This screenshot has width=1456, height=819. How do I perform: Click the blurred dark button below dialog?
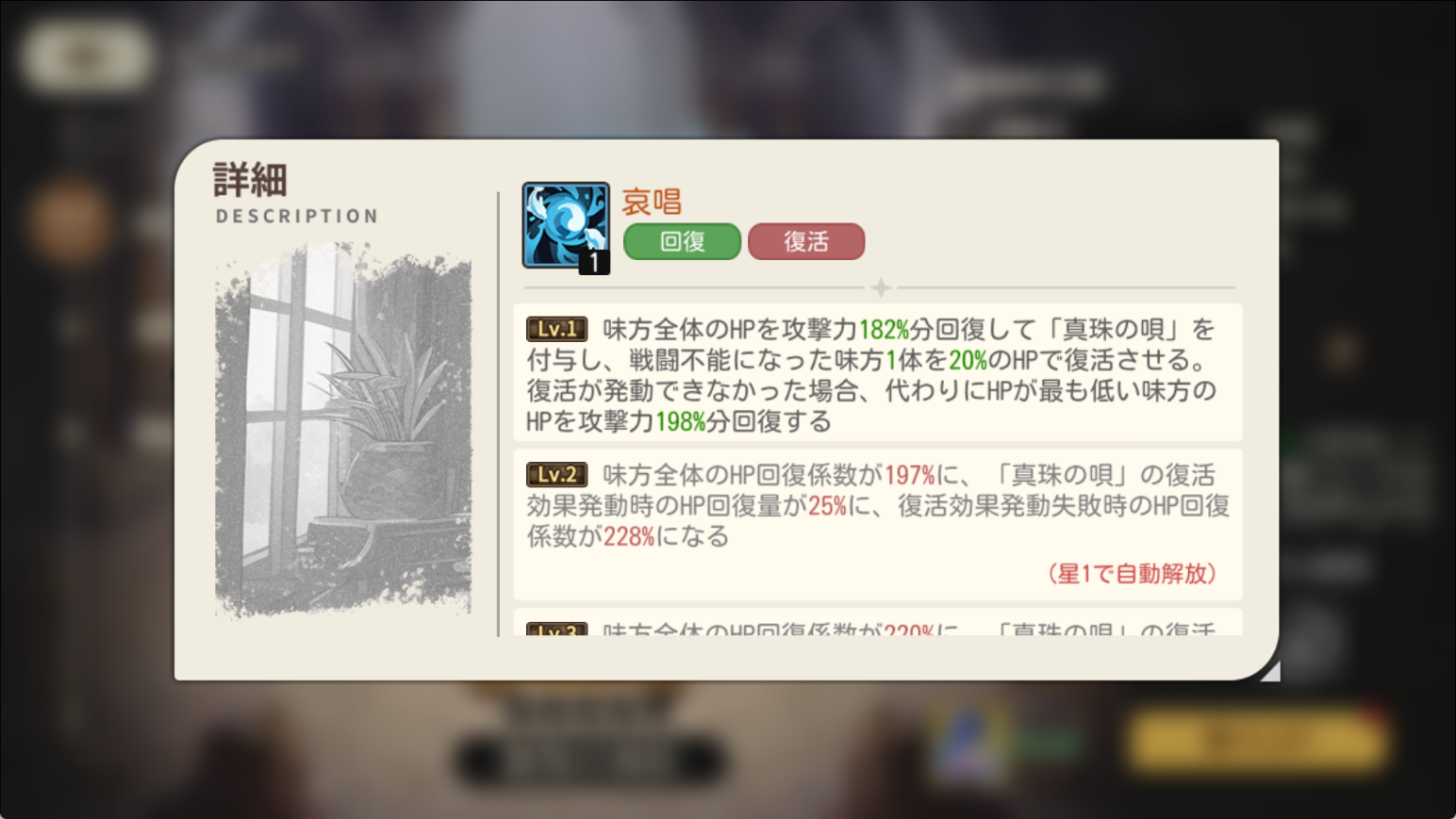[x=589, y=760]
